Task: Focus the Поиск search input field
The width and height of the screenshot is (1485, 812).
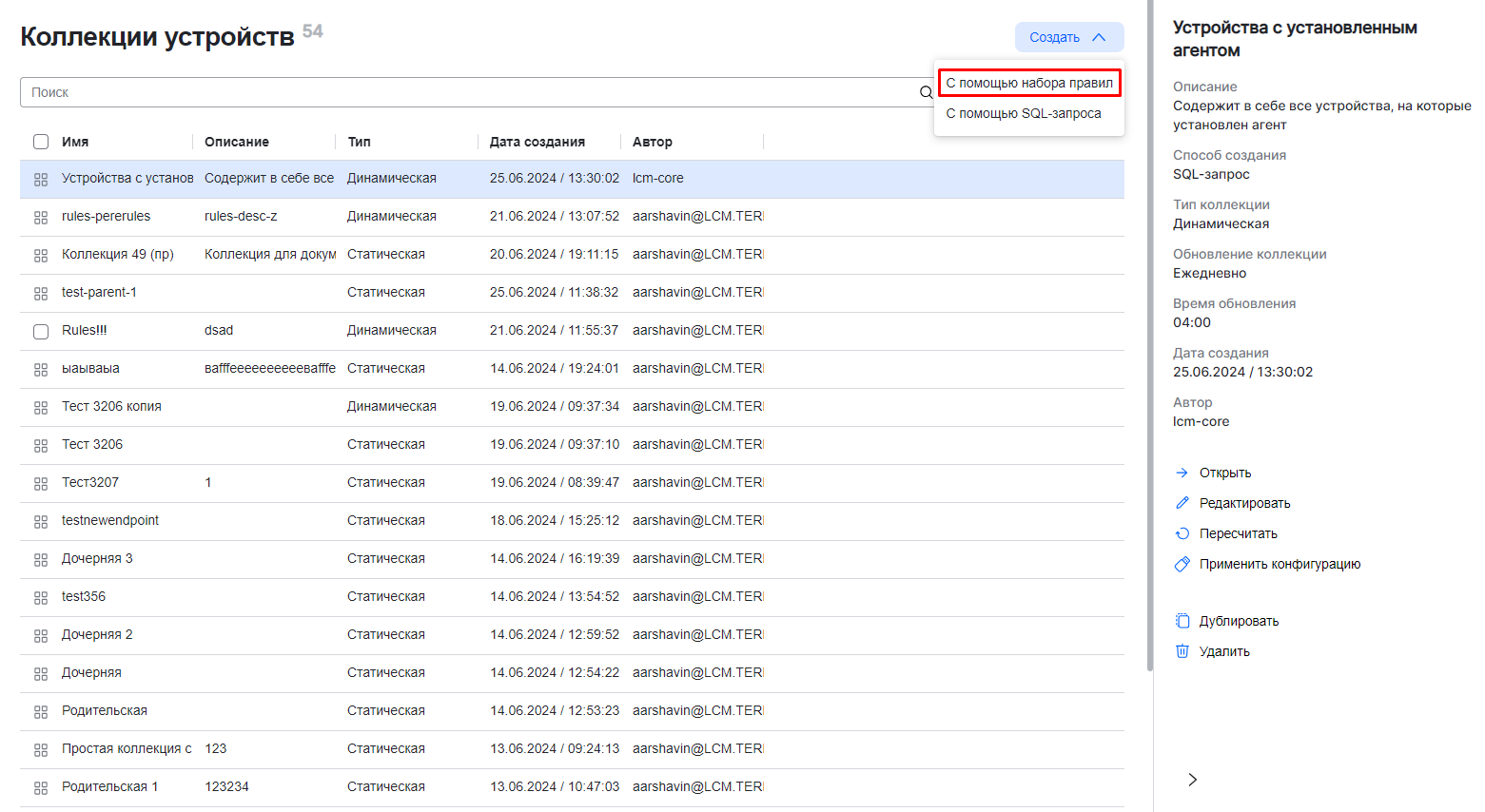Action: click(466, 92)
